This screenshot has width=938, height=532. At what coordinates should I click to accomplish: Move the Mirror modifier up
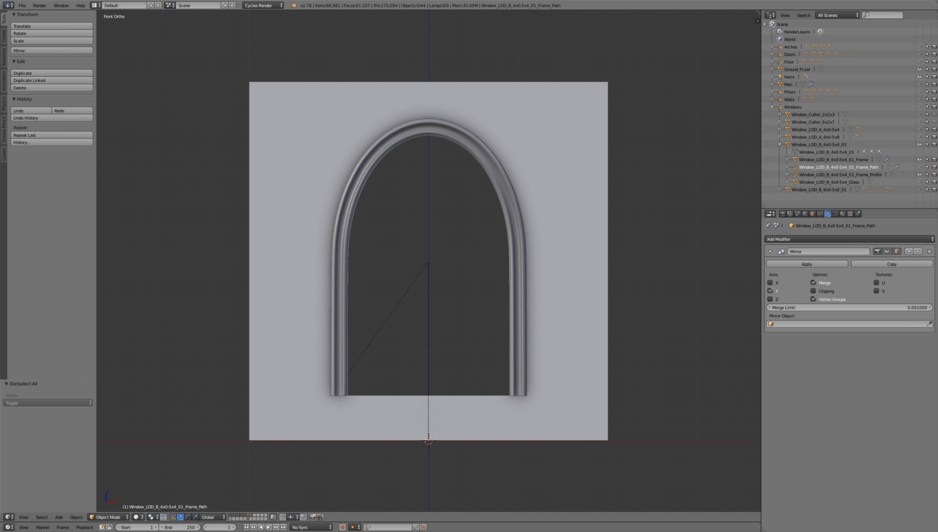coord(909,251)
